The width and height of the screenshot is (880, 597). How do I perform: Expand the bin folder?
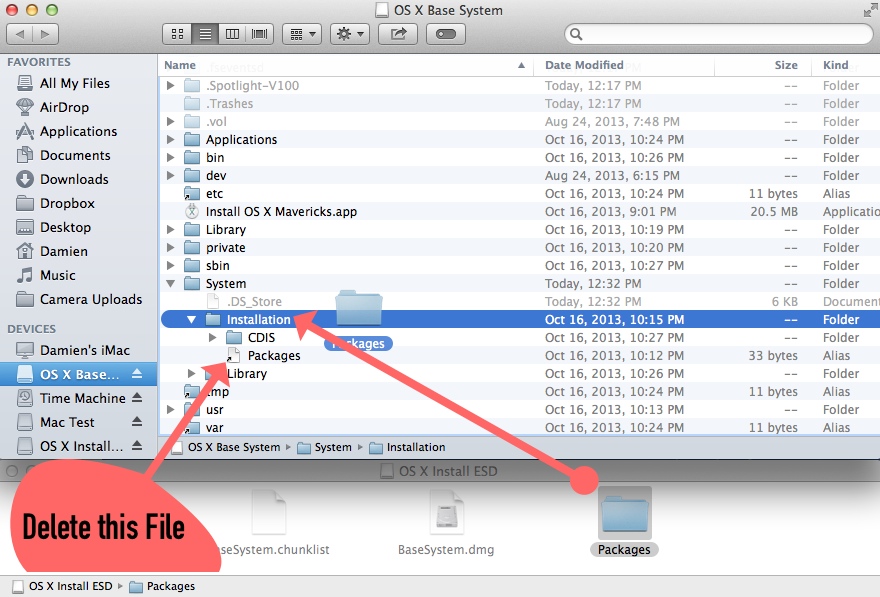click(171, 157)
